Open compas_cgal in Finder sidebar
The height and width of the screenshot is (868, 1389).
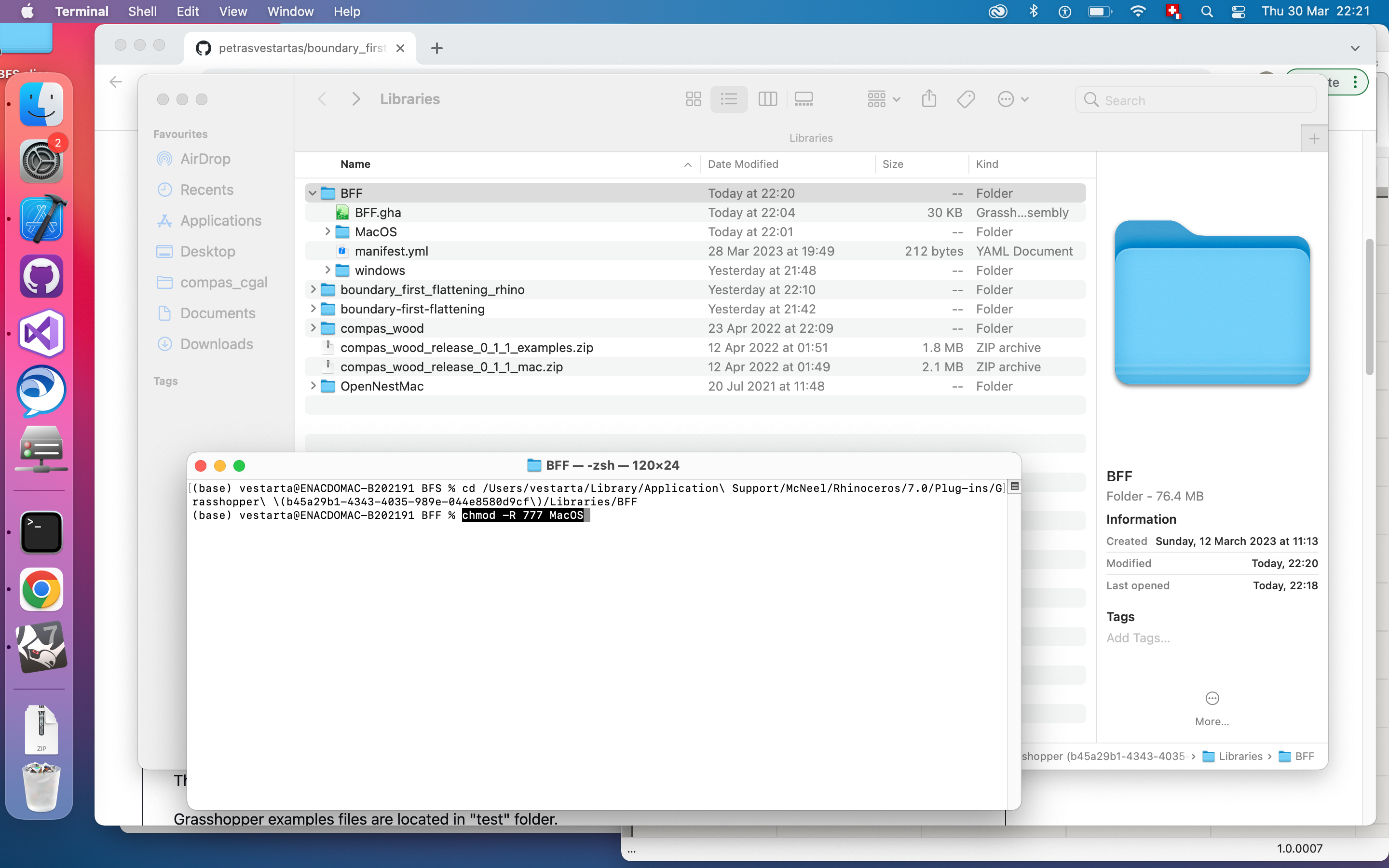pyautogui.click(x=212, y=283)
